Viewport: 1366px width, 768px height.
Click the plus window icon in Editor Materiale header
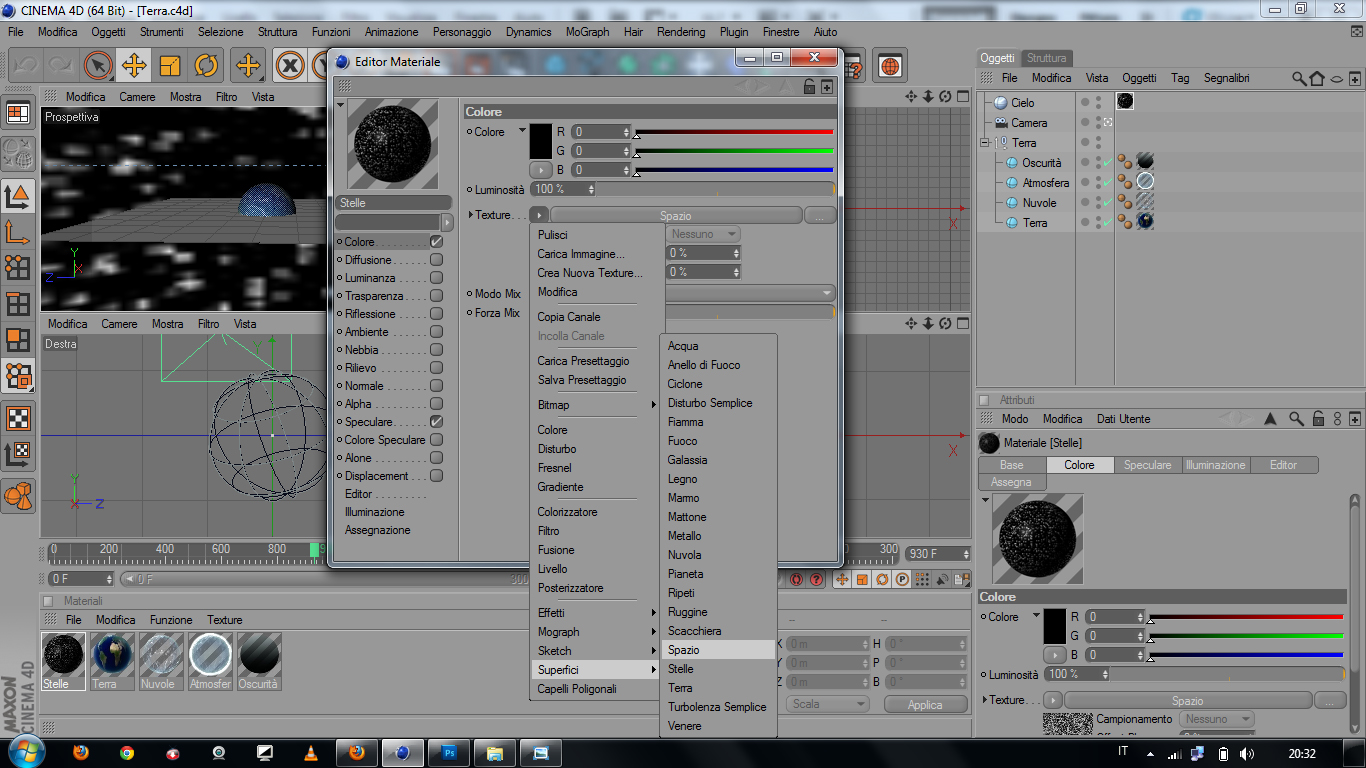click(827, 87)
